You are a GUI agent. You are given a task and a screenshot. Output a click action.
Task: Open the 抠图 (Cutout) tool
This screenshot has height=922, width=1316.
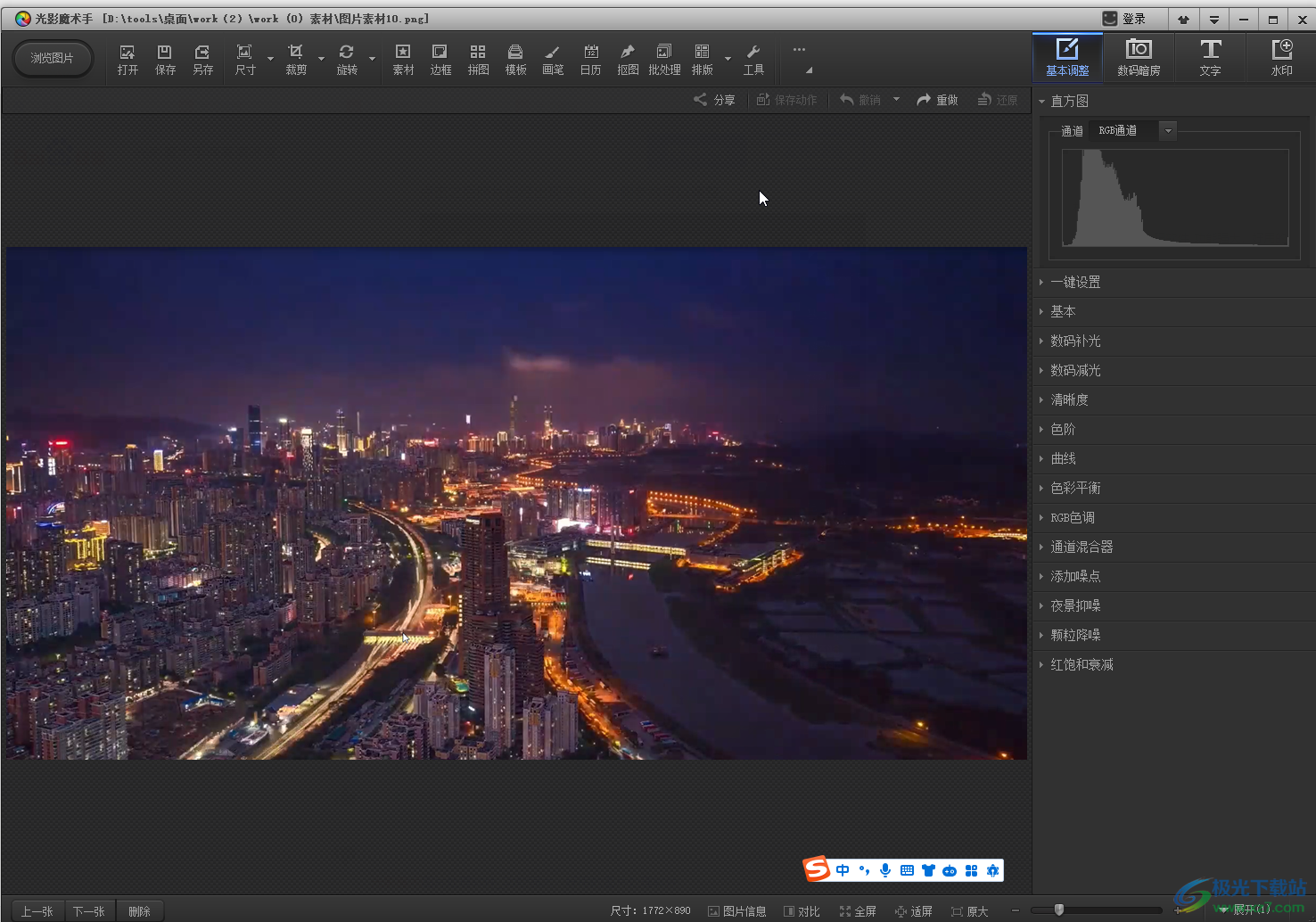(x=628, y=59)
